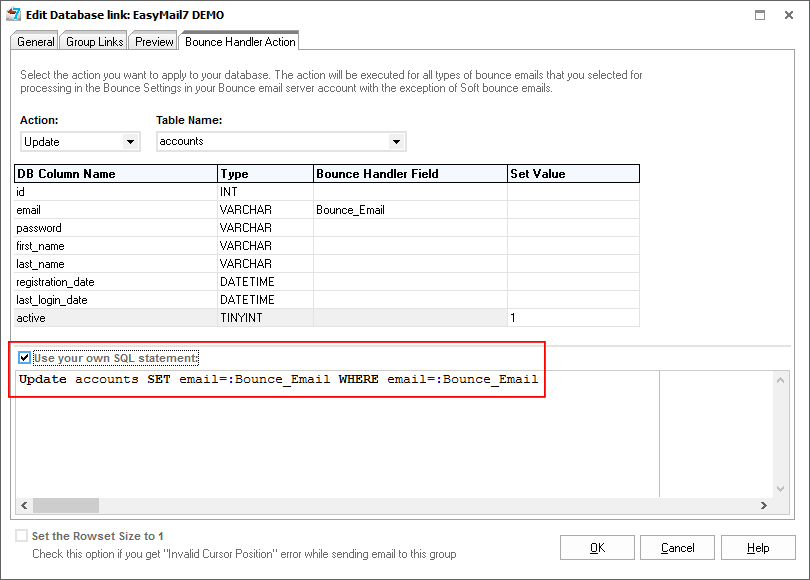Select the registration_date column row

pyautogui.click(x=326, y=282)
